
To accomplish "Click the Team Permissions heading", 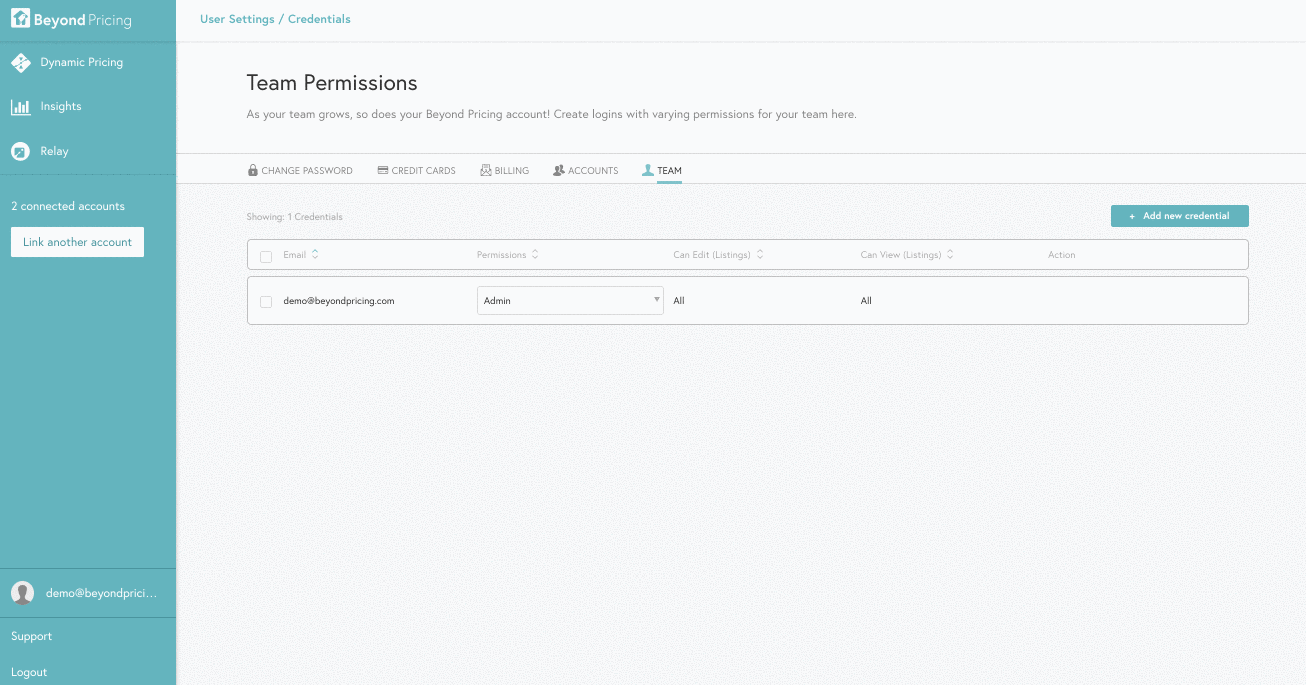I will click(332, 83).
